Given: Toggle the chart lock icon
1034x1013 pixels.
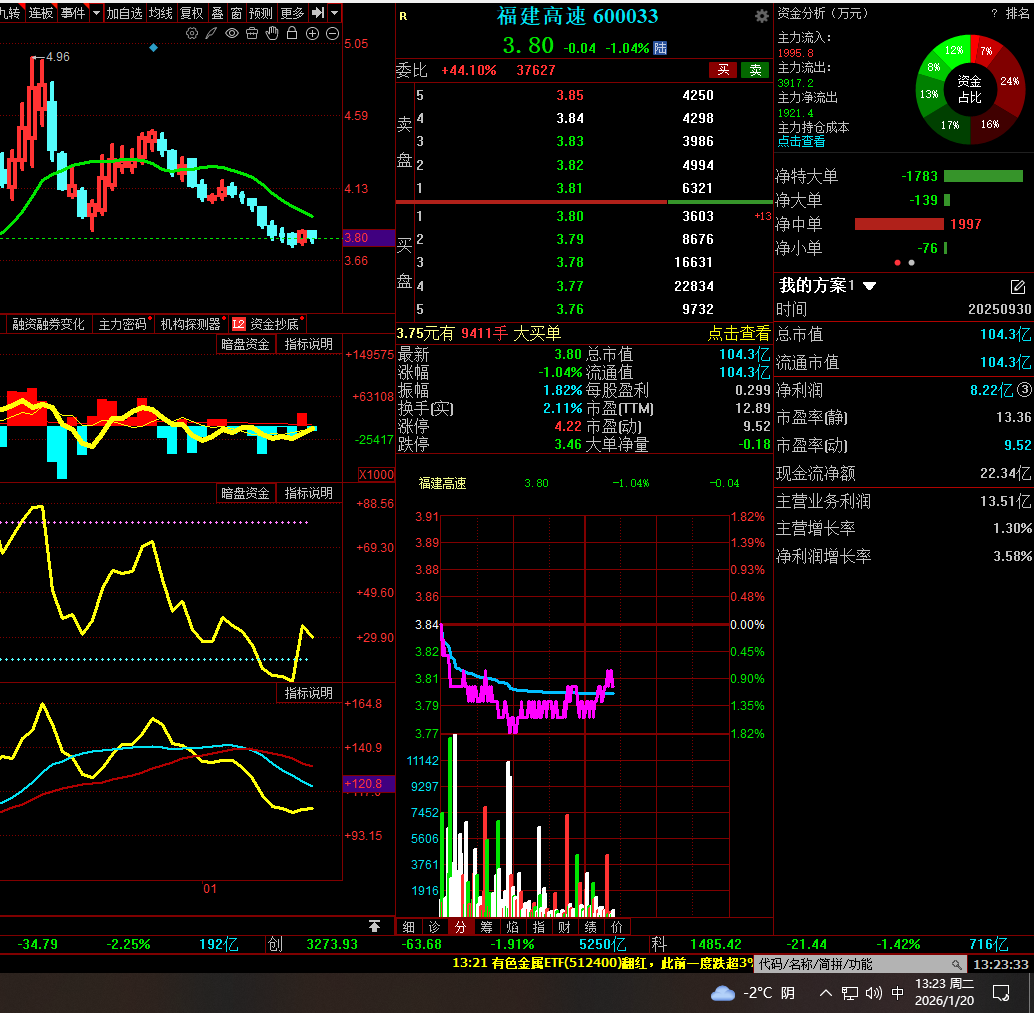Looking at the screenshot, I should coord(292,33).
